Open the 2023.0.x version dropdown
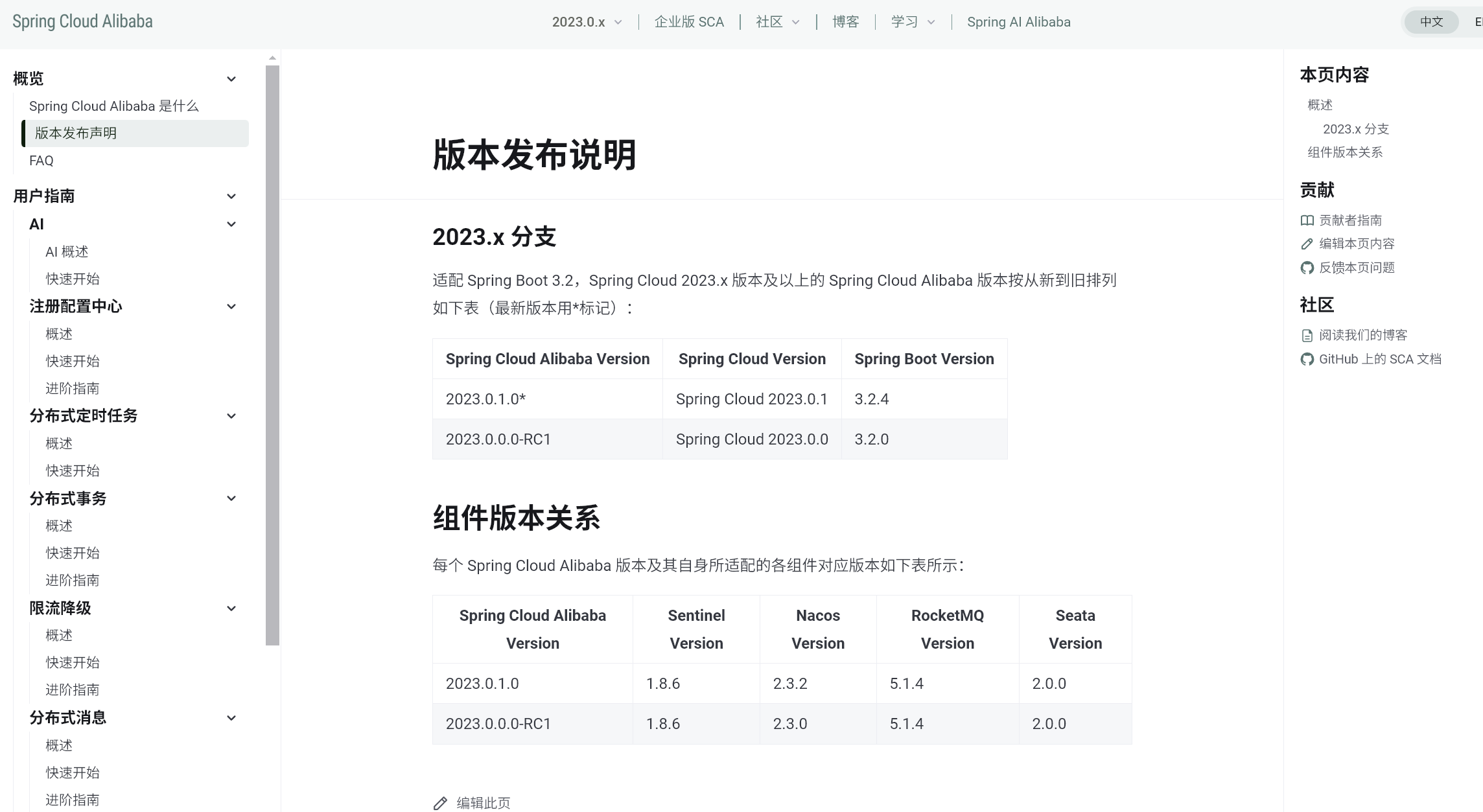The image size is (1483, 812). point(587,22)
